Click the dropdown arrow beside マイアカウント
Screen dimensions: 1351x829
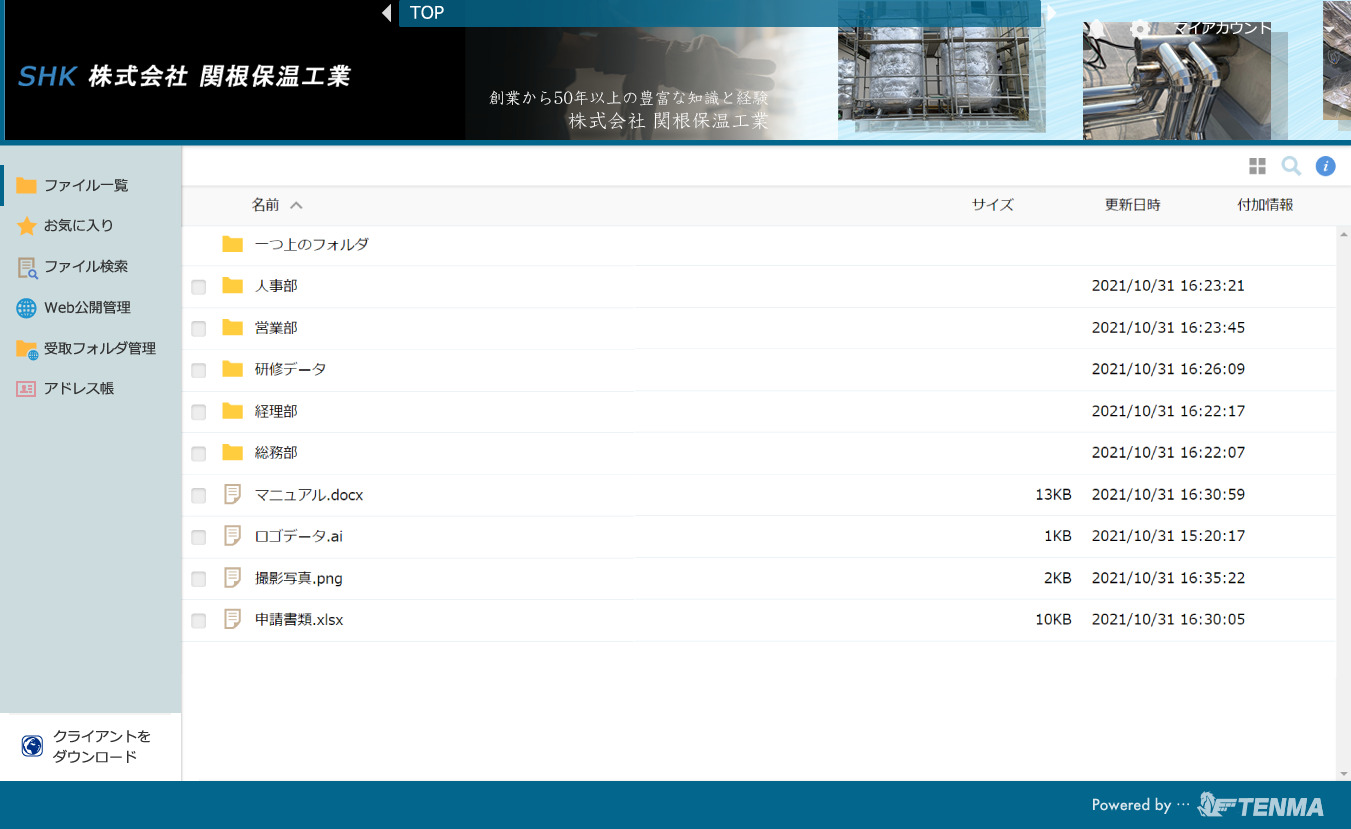pyautogui.click(x=1329, y=28)
